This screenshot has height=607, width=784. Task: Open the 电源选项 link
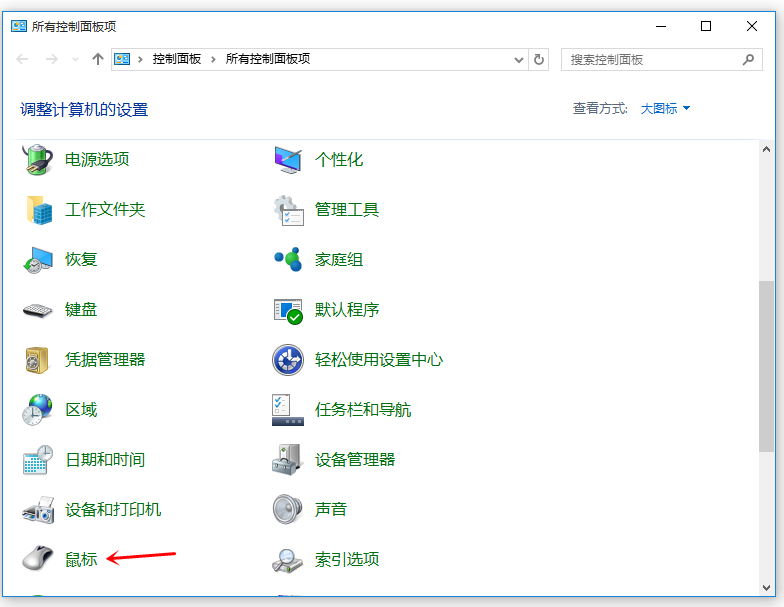coord(97,160)
